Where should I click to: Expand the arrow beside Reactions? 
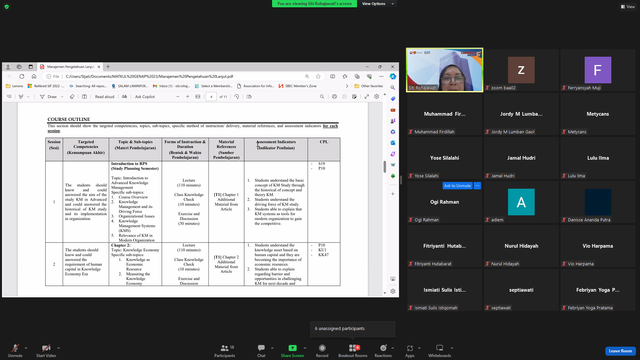tap(393, 348)
